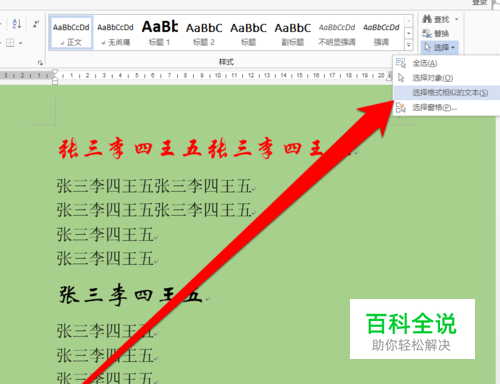
Task: Apply the 标题 1 style
Action: [x=159, y=34]
